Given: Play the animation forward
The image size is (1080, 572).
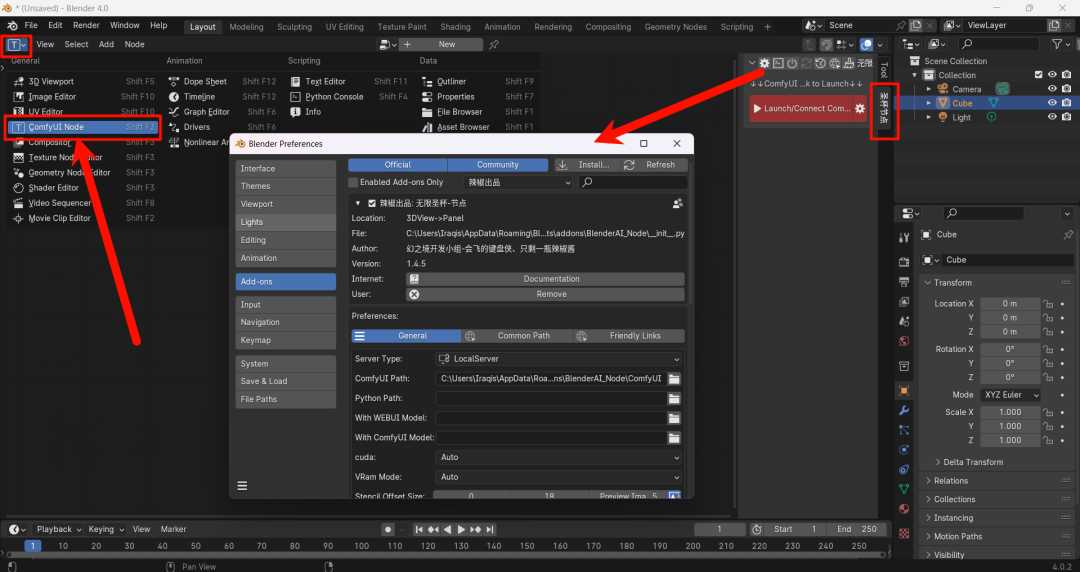Looking at the screenshot, I should (x=461, y=529).
